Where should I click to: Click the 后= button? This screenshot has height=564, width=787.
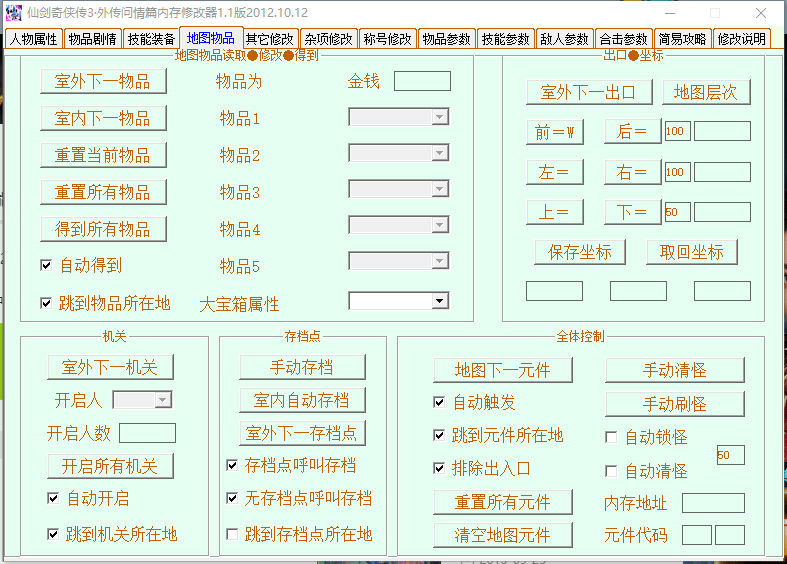[632, 131]
